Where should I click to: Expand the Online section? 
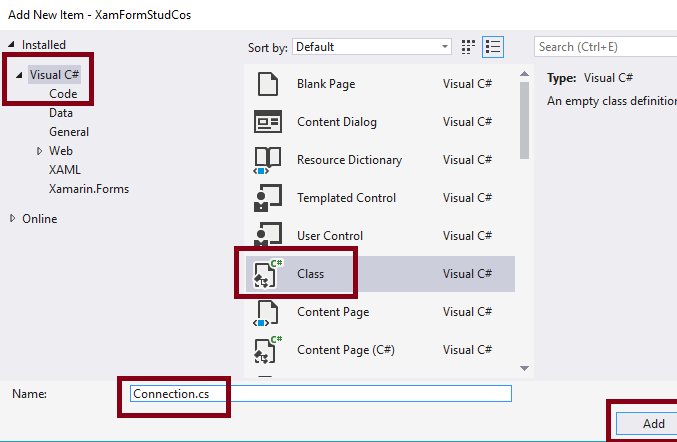[x=13, y=219]
